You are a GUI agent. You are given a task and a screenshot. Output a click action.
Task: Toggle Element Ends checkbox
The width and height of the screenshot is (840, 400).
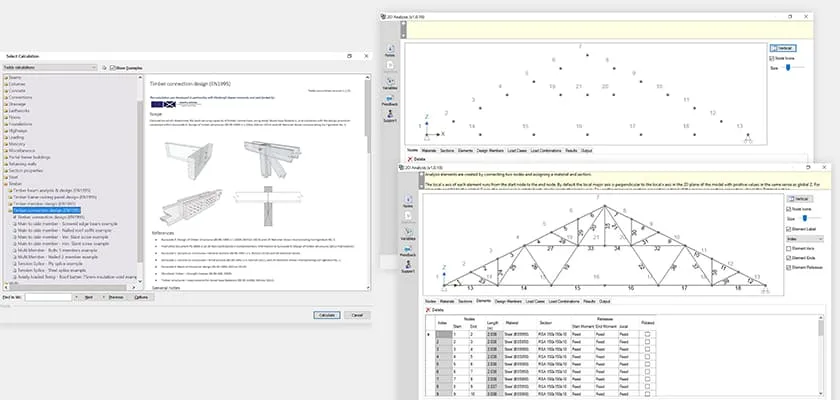(x=788, y=258)
